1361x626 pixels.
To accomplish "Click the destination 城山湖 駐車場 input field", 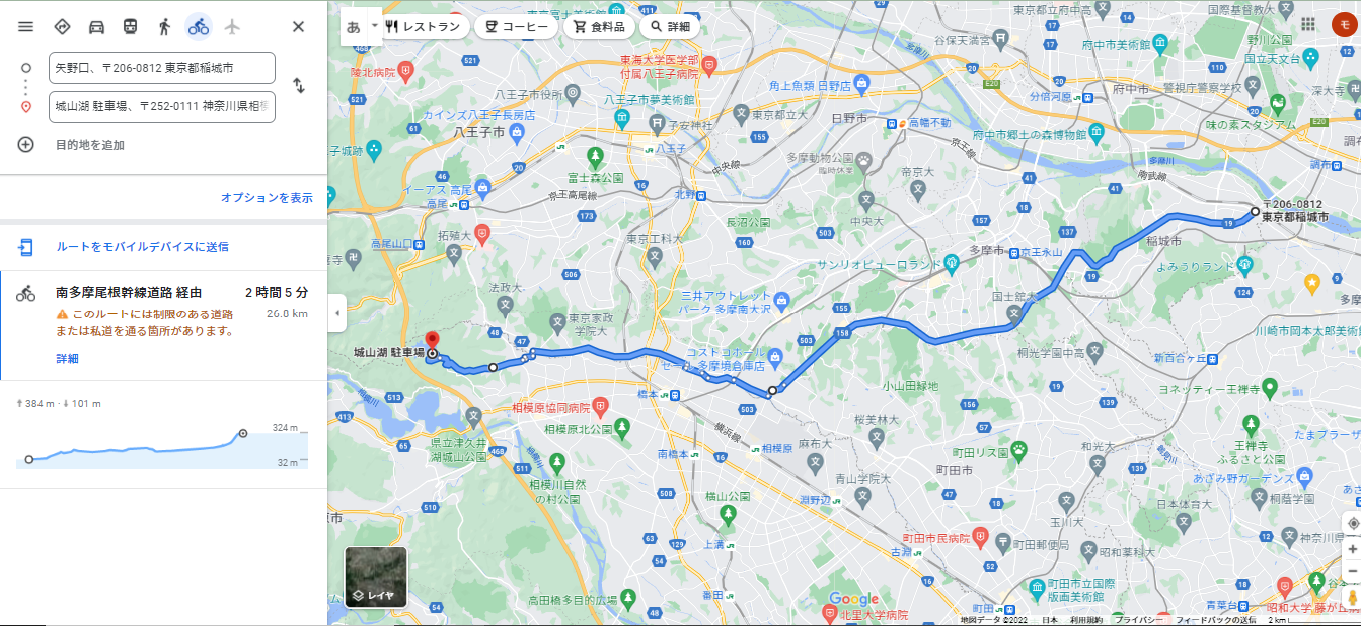I will (x=162, y=106).
